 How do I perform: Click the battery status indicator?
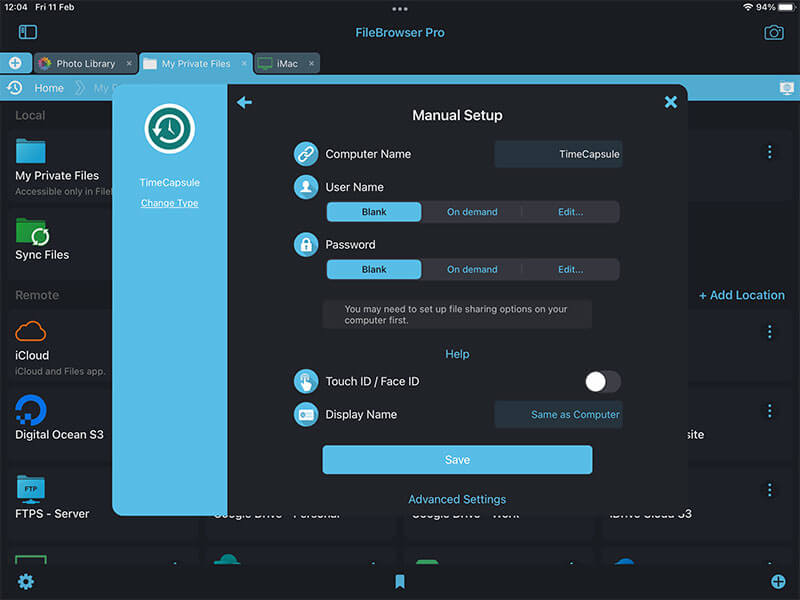(x=786, y=7)
